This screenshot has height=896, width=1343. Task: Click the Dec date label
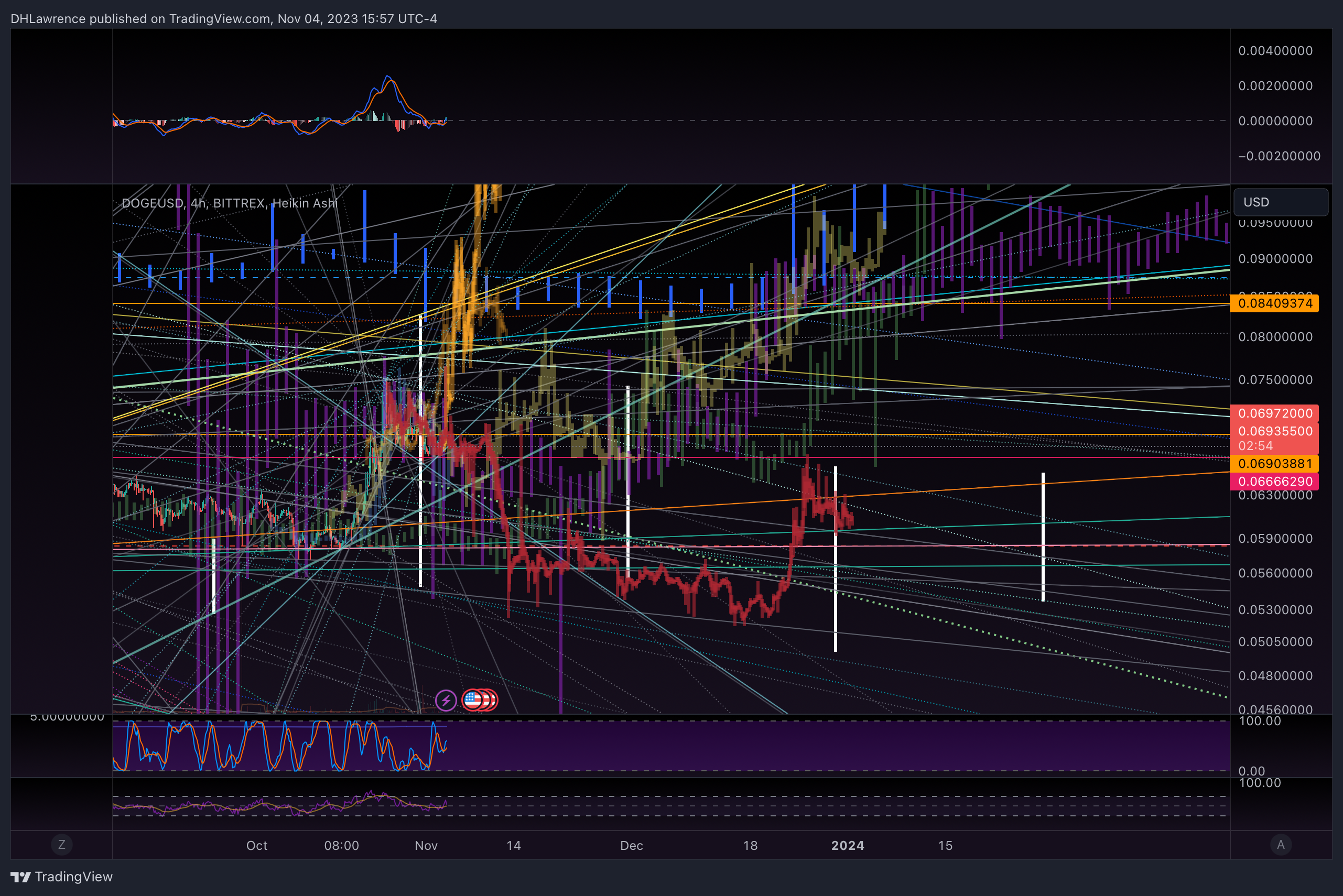[632, 846]
